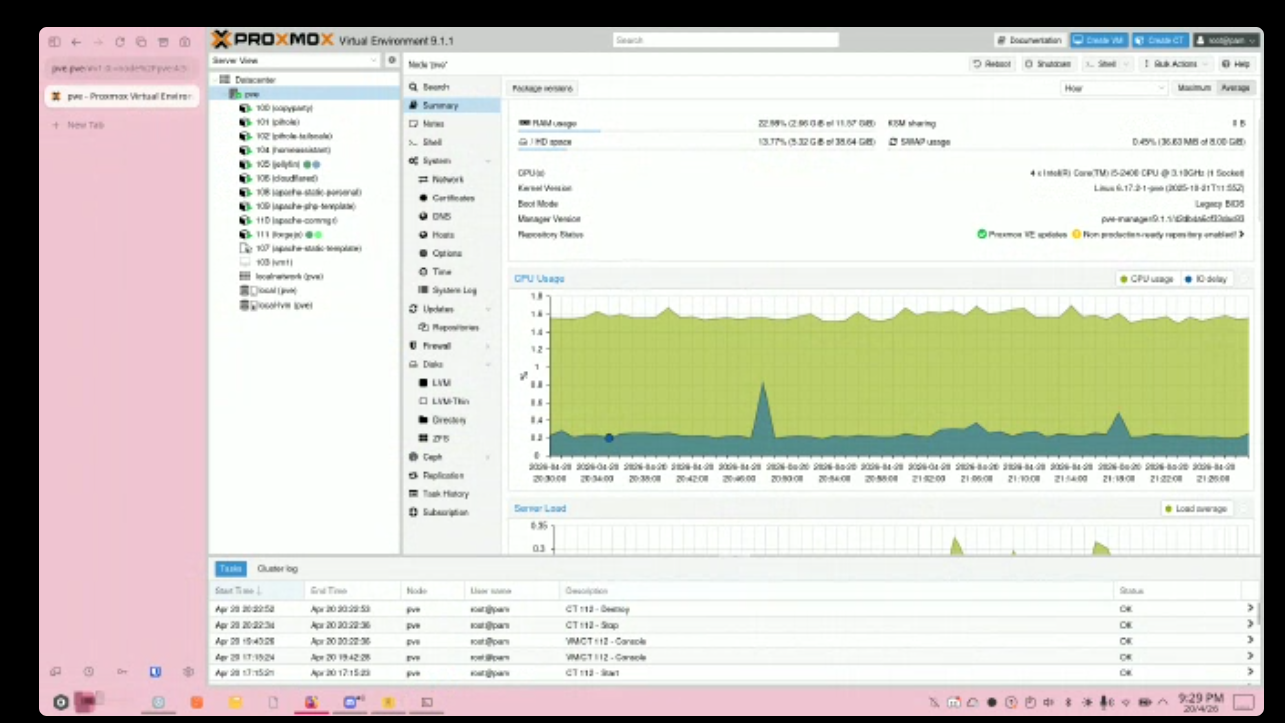
Task: Toggle IO delay series in legend
Action: 1207,279
